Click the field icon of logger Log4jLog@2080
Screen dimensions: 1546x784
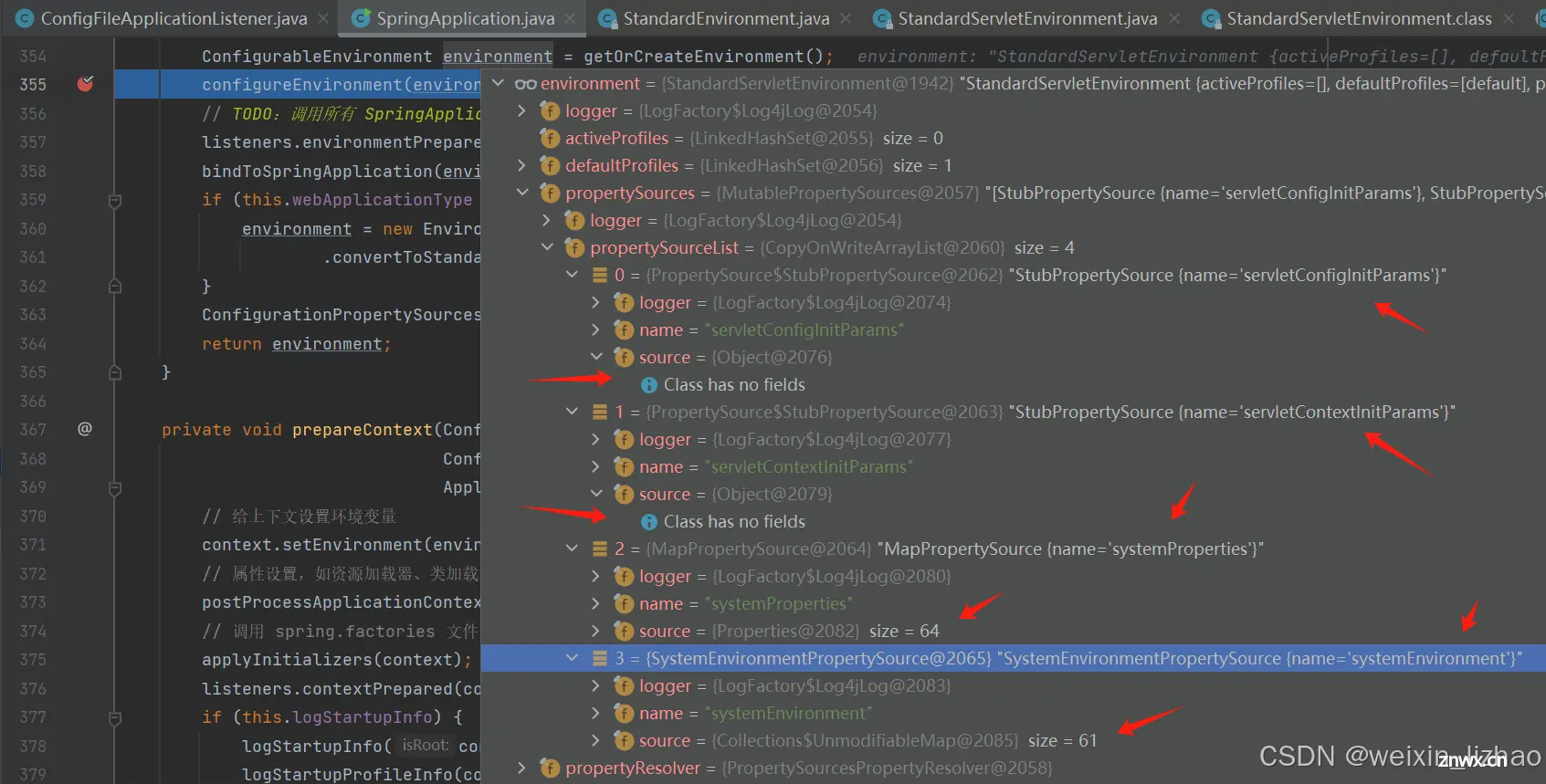624,576
